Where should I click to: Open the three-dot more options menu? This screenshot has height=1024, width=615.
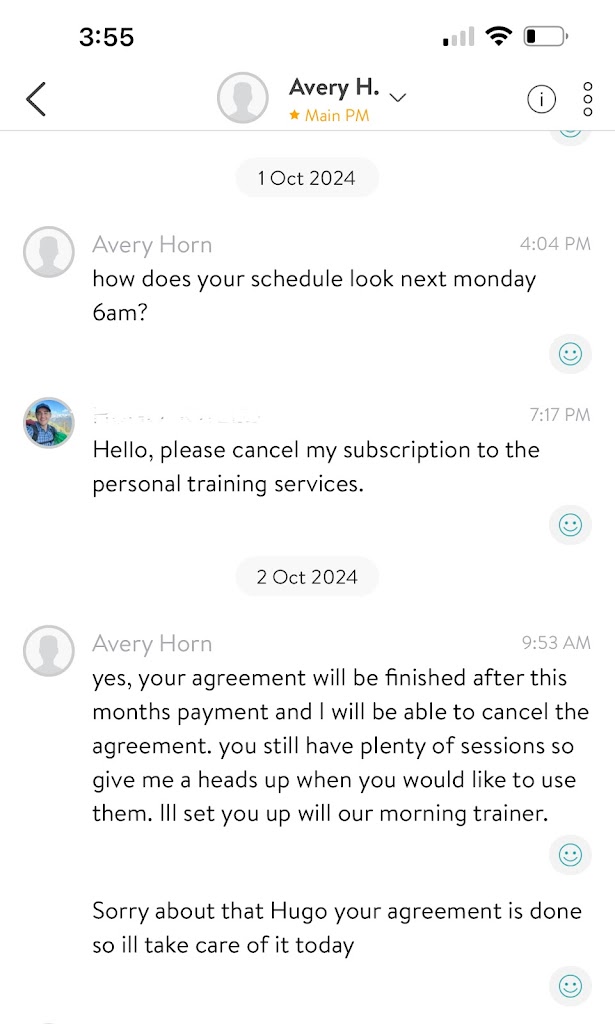(588, 99)
